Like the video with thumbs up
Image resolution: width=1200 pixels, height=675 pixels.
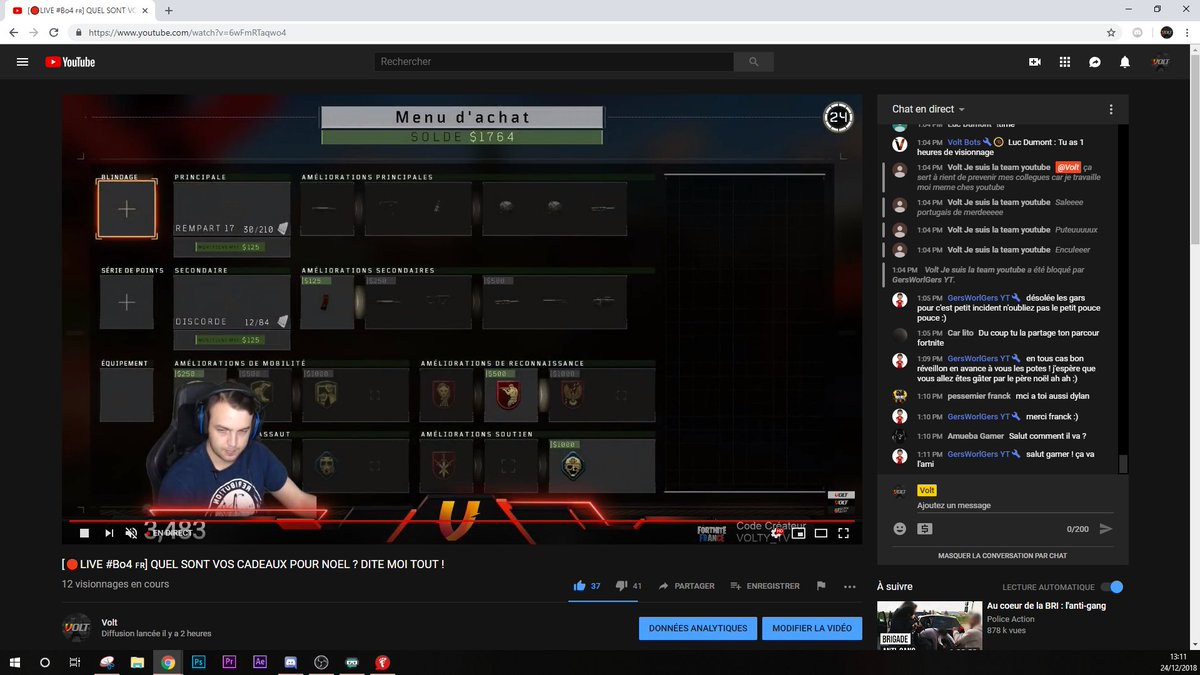pos(579,586)
